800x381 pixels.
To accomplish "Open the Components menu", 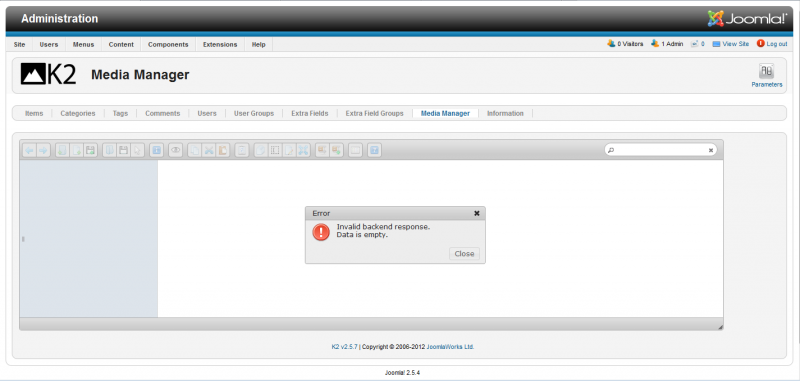I will tap(168, 44).
